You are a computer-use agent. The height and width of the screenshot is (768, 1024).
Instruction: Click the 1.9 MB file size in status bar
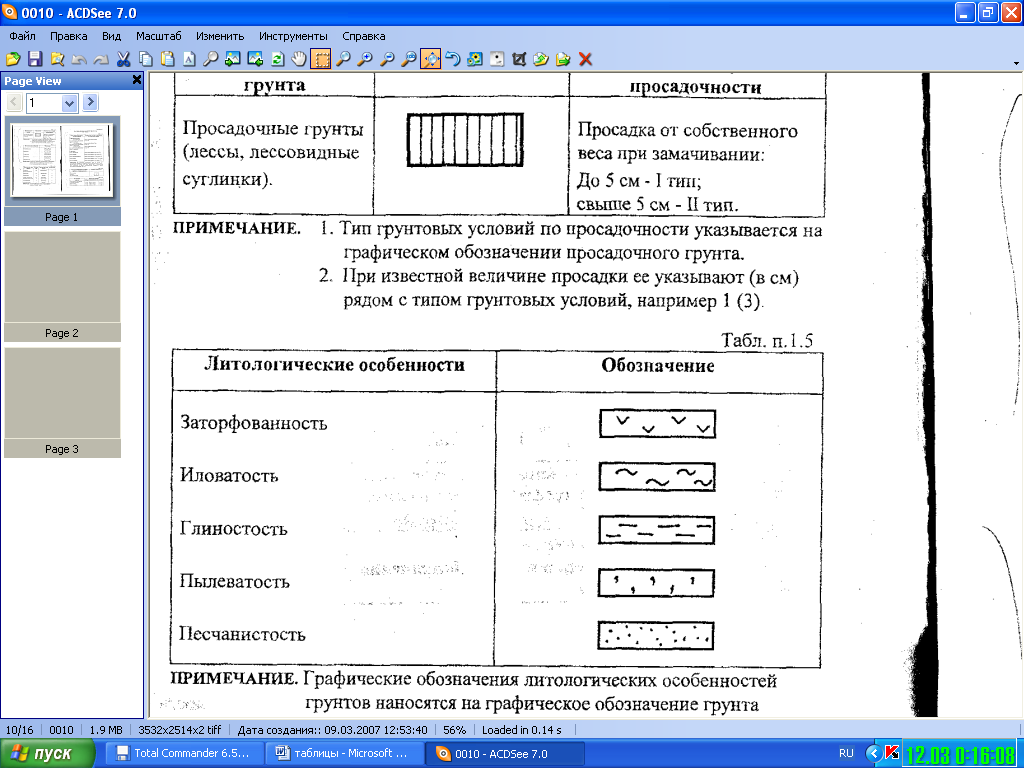click(x=106, y=729)
